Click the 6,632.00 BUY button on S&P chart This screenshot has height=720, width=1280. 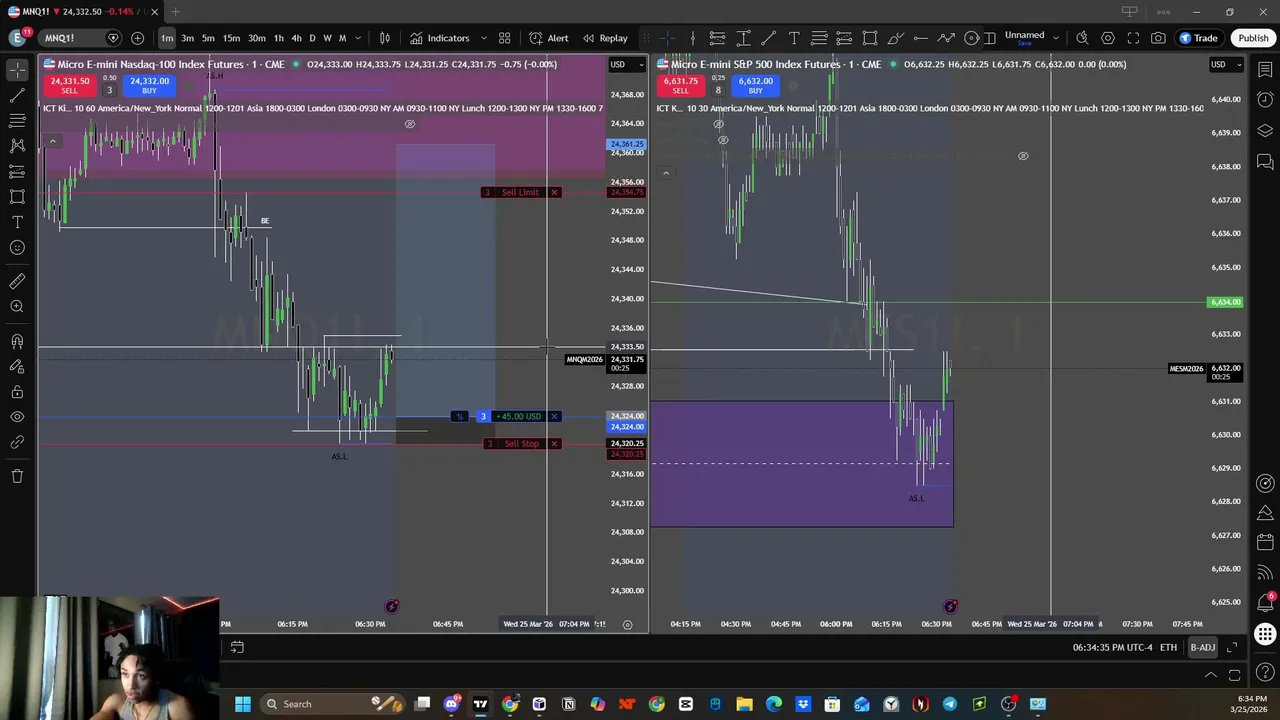pos(755,86)
